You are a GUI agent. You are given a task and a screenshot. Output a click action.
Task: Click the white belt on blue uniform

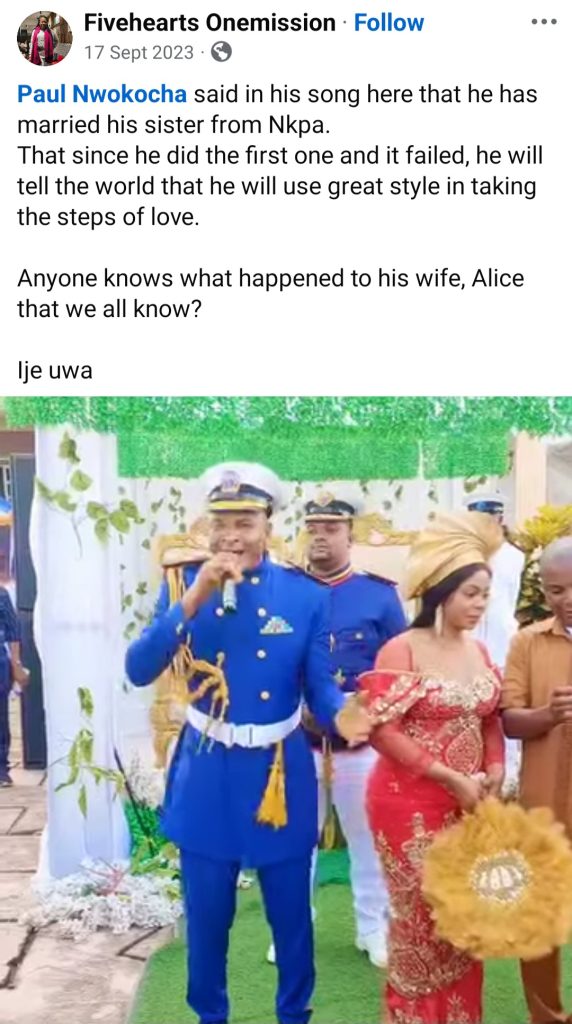243,726
